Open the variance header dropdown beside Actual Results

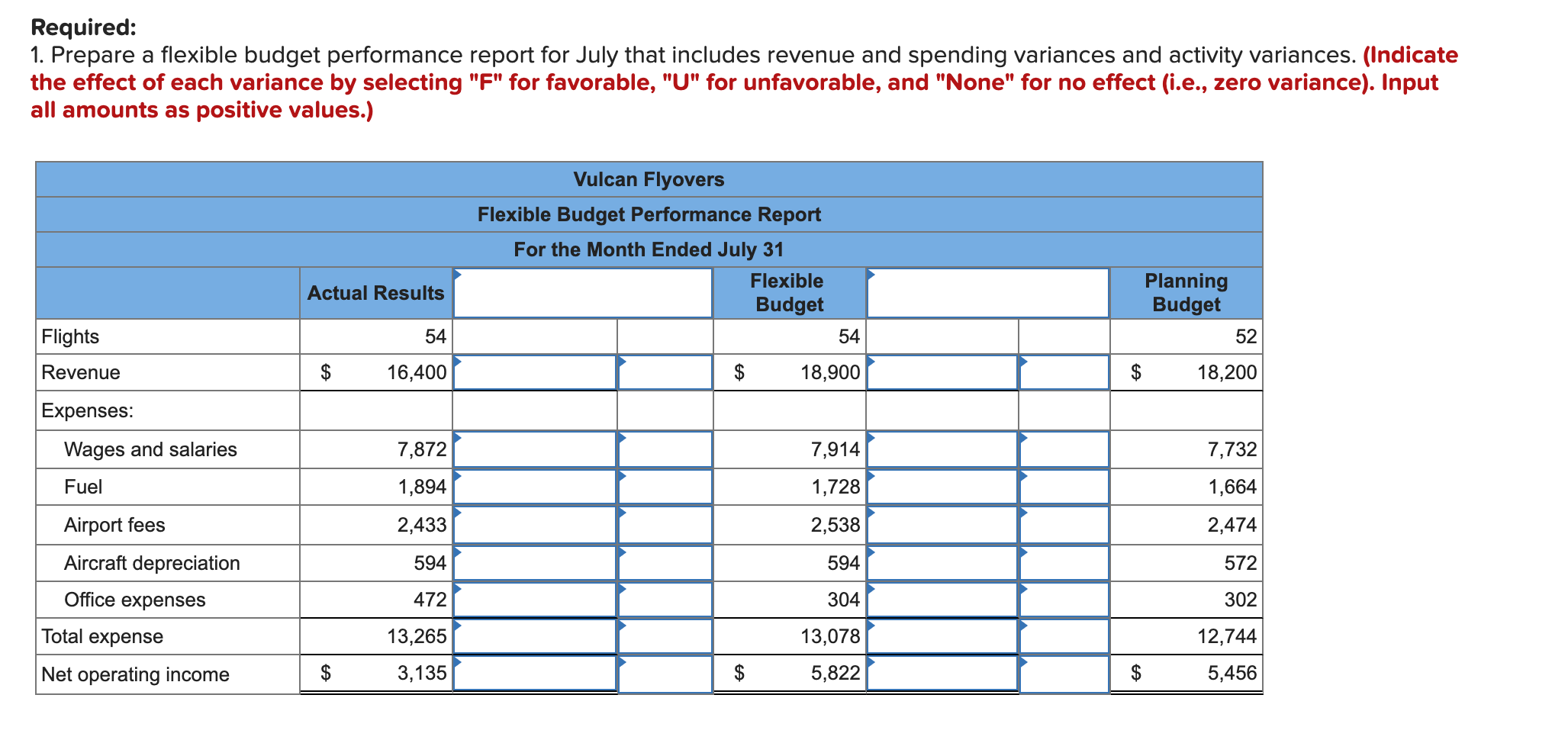point(583,293)
